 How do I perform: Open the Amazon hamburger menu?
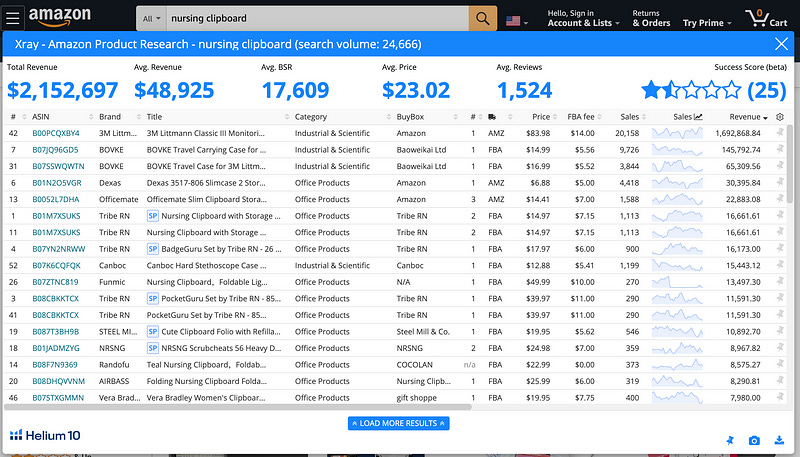13,18
